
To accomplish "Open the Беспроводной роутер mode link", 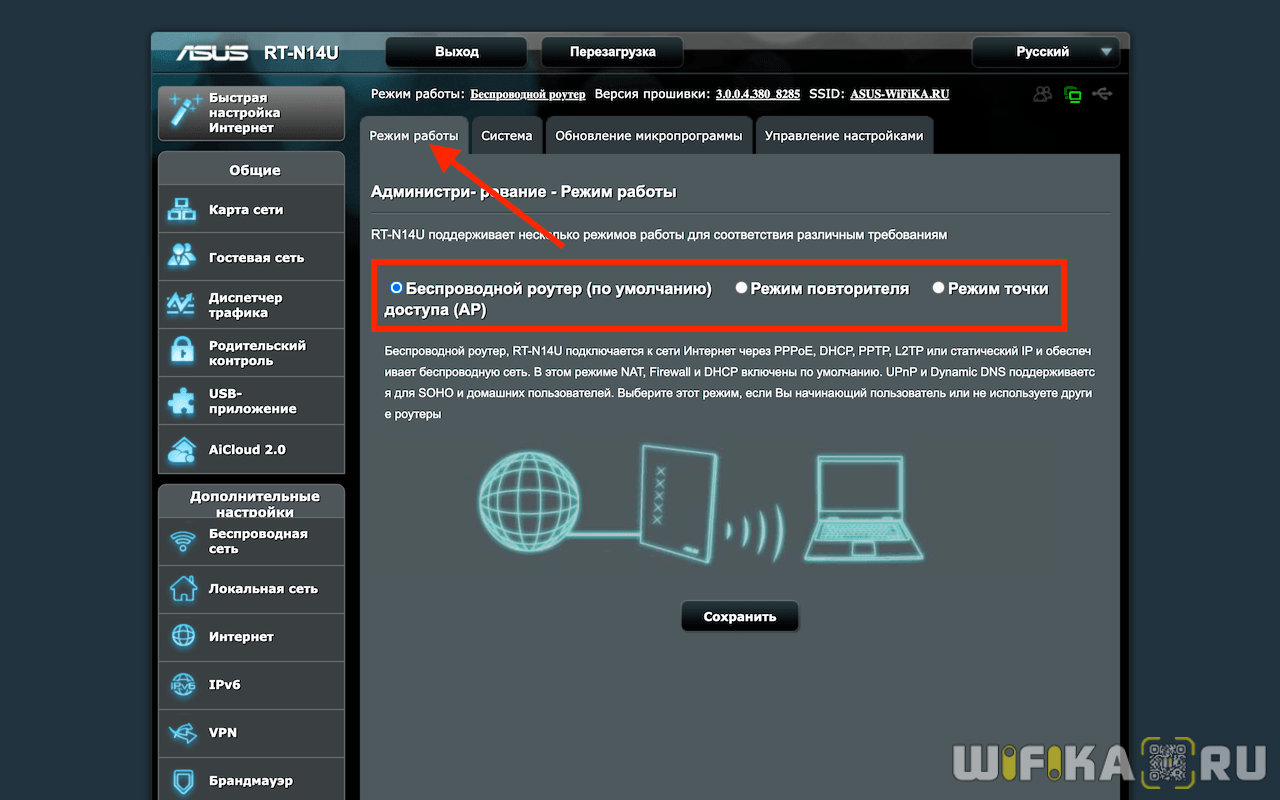I will click(528, 94).
